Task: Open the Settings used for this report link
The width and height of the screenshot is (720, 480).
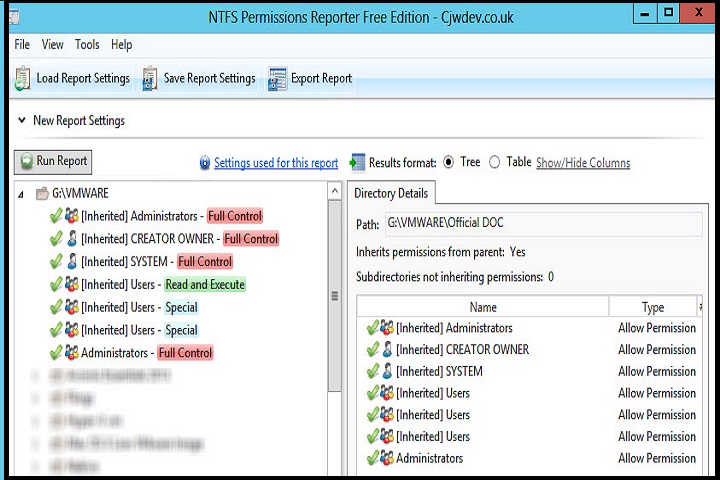Action: (x=276, y=163)
